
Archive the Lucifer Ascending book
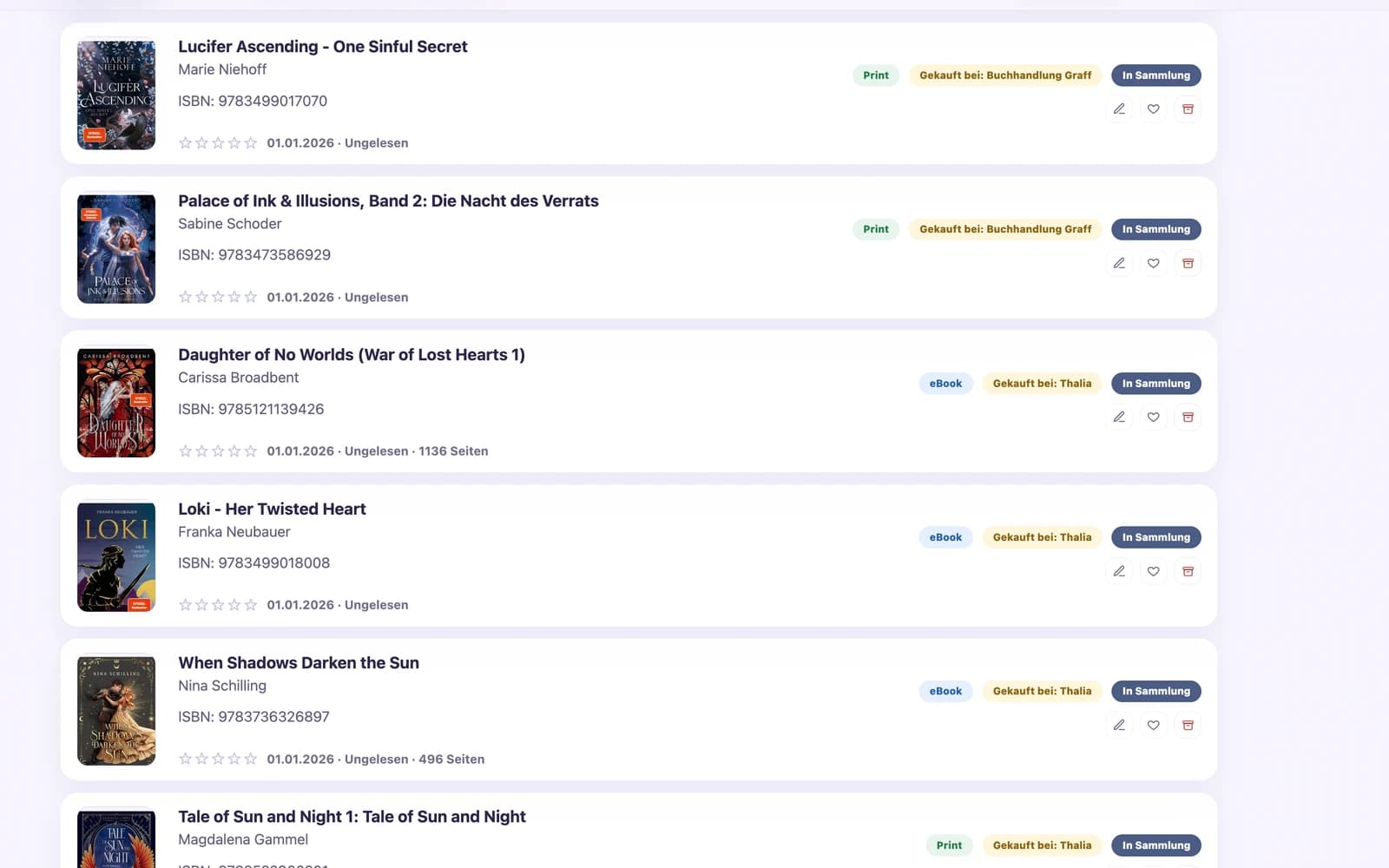pyautogui.click(x=1188, y=109)
